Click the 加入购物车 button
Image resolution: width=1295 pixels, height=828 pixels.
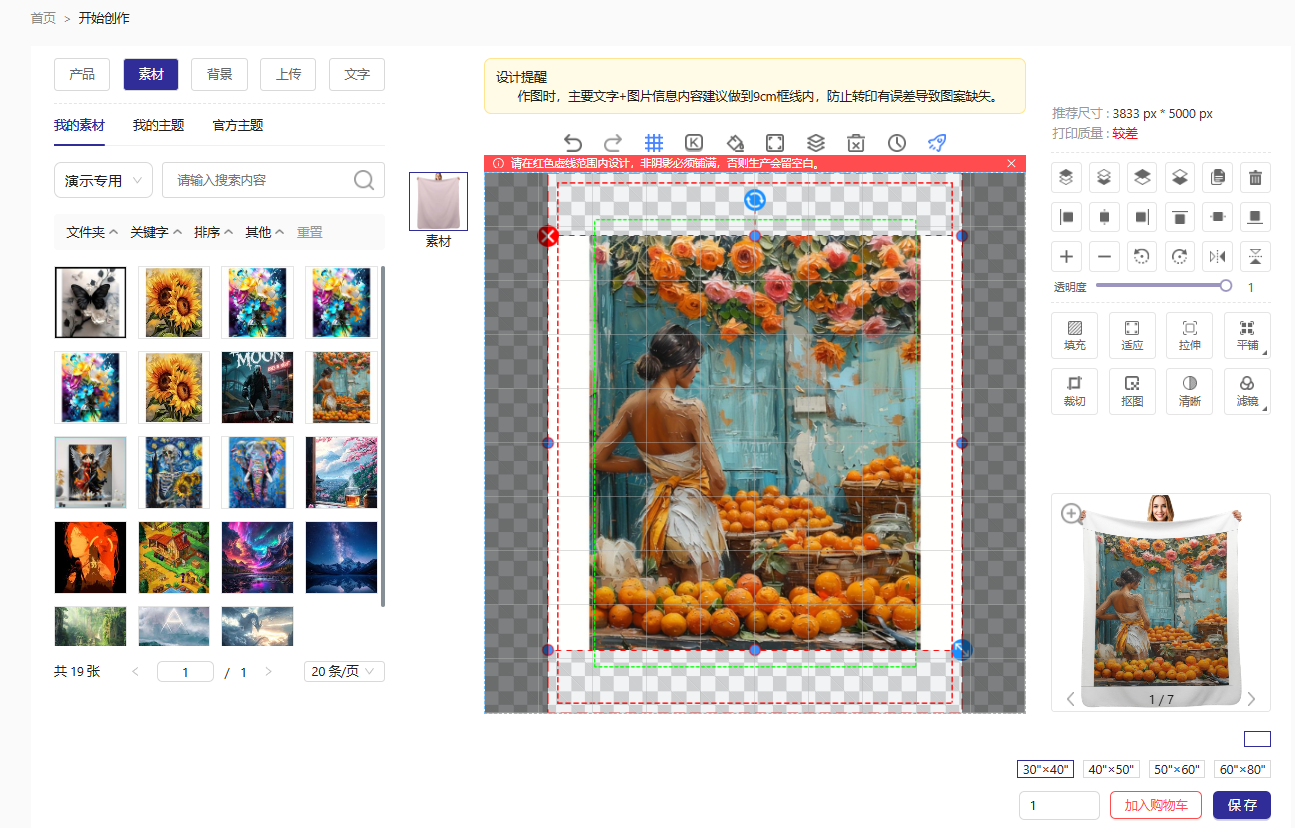[x=1155, y=805]
